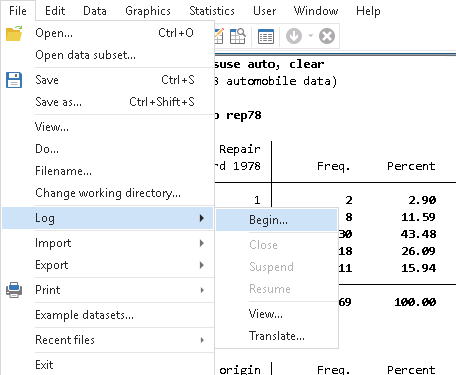Open the Variables Manager toolbar icon

tap(266, 36)
